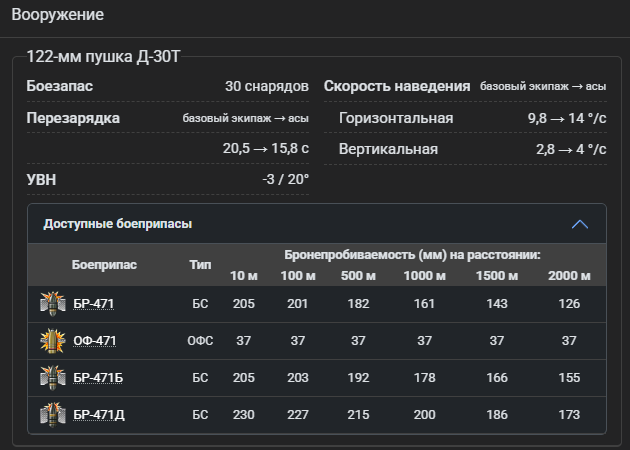Open the БР-471Б ammo link
The image size is (630, 450).
pos(98,378)
